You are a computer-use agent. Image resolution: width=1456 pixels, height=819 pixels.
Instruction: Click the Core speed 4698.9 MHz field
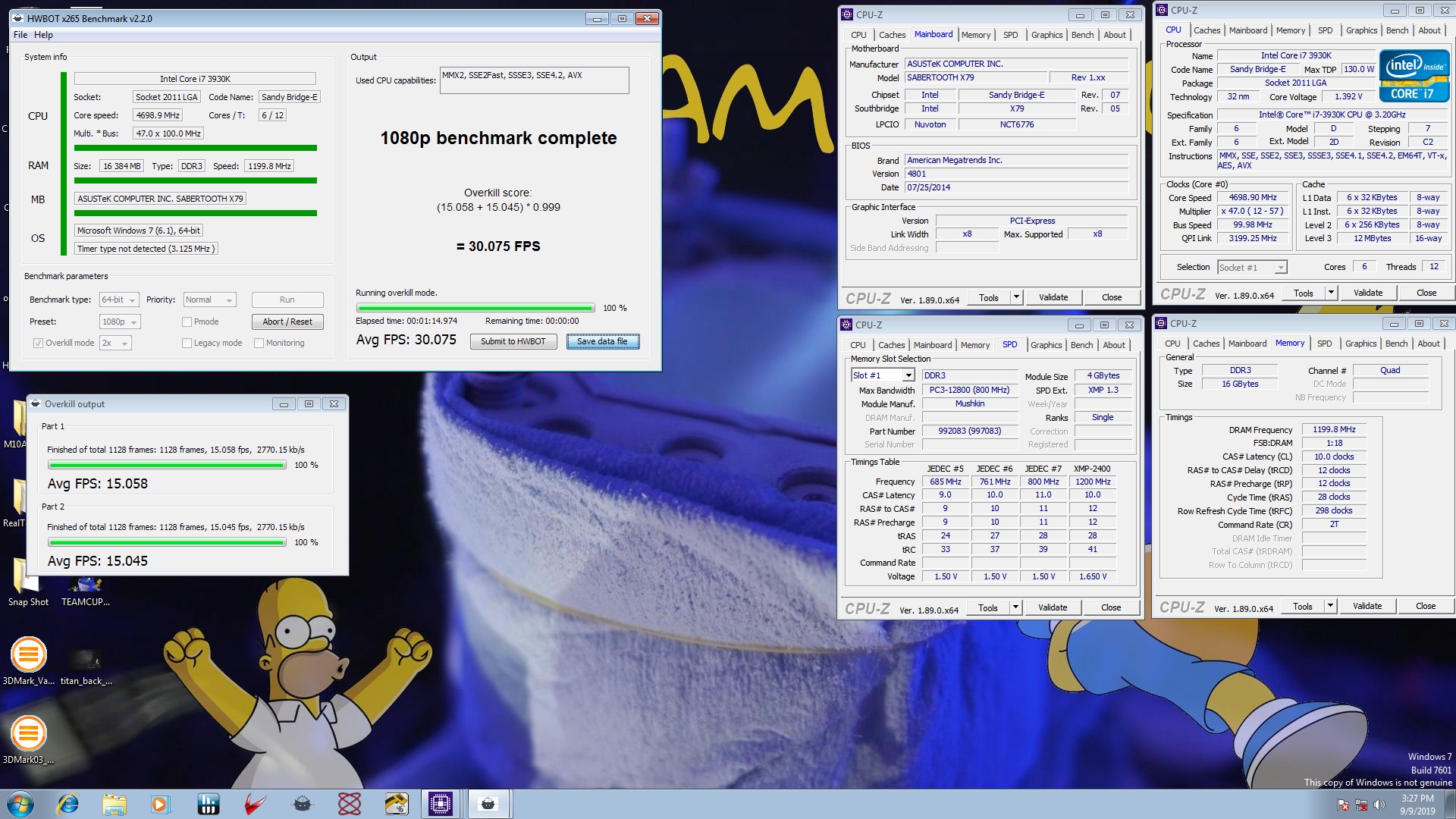pos(158,115)
